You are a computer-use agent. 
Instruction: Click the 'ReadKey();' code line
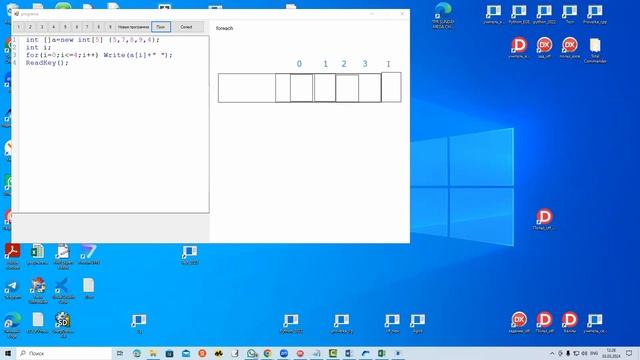coord(47,62)
